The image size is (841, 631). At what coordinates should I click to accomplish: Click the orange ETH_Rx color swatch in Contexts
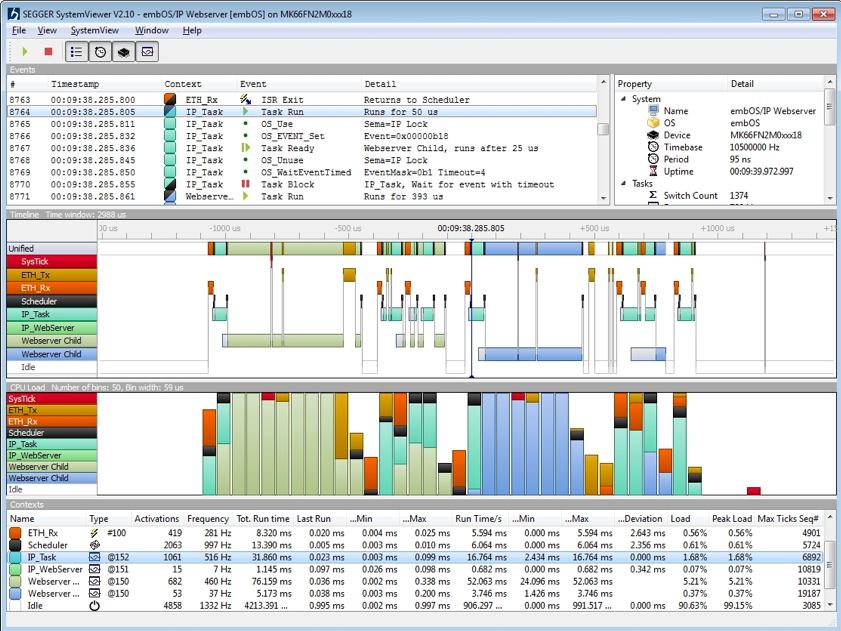point(15,533)
